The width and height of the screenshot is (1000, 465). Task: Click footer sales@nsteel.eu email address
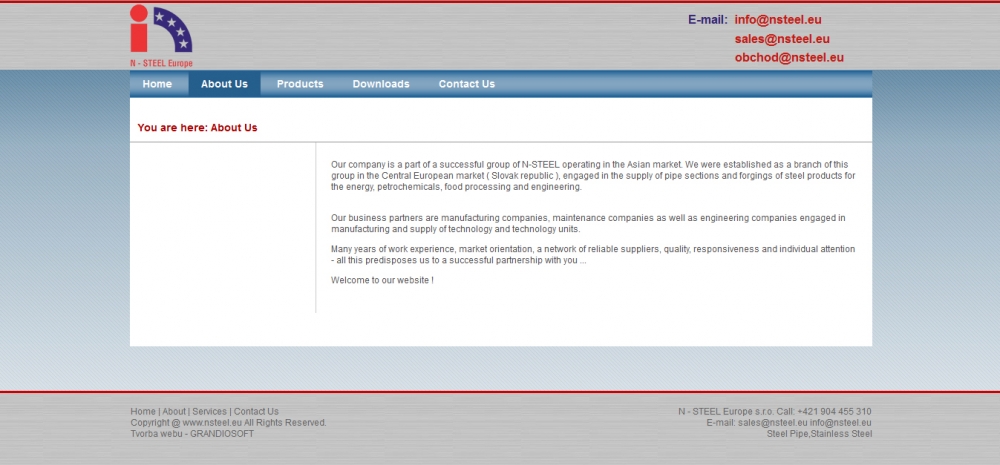pyautogui.click(x=773, y=423)
